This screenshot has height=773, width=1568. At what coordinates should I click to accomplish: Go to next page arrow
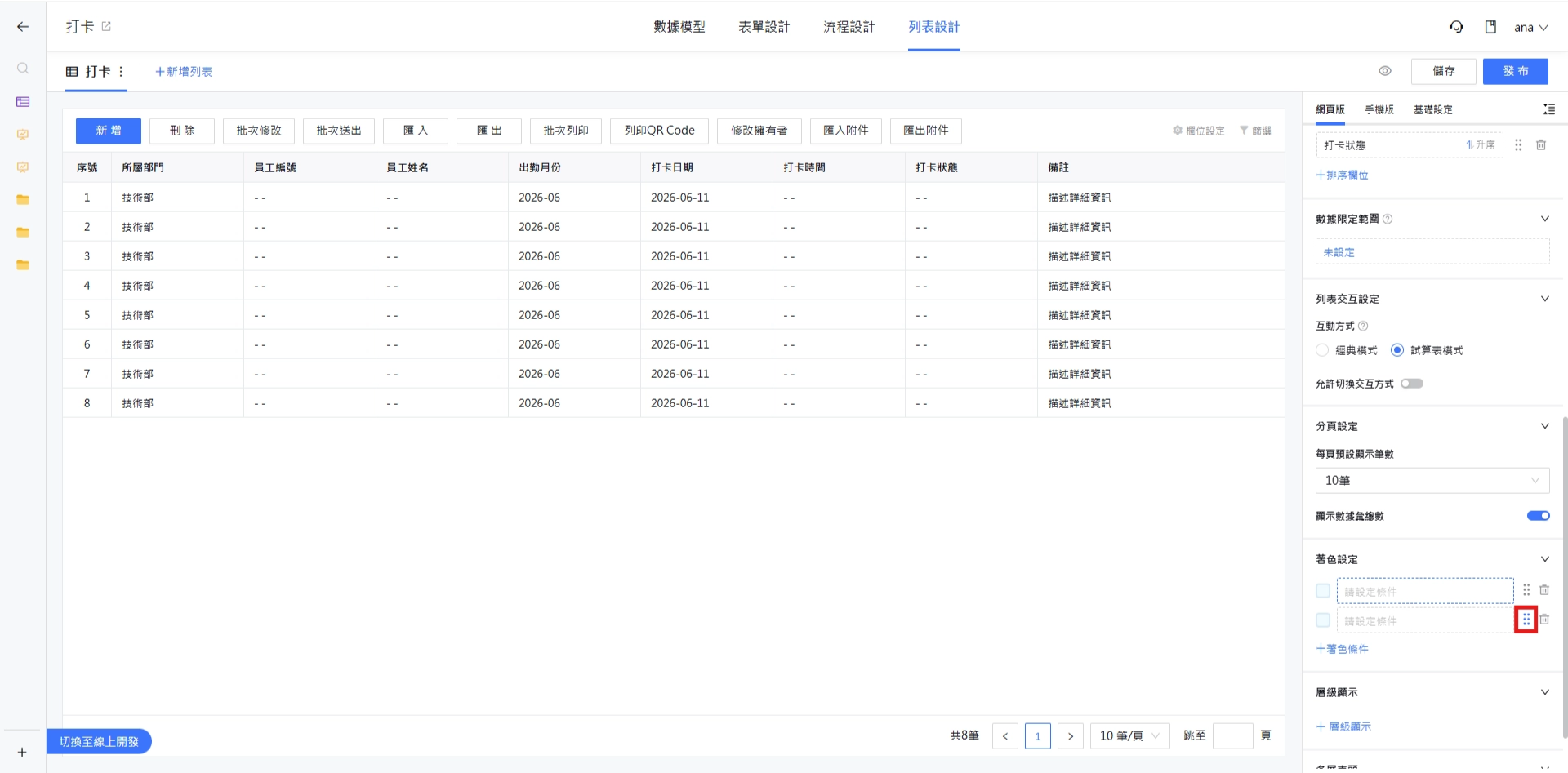click(x=1071, y=736)
